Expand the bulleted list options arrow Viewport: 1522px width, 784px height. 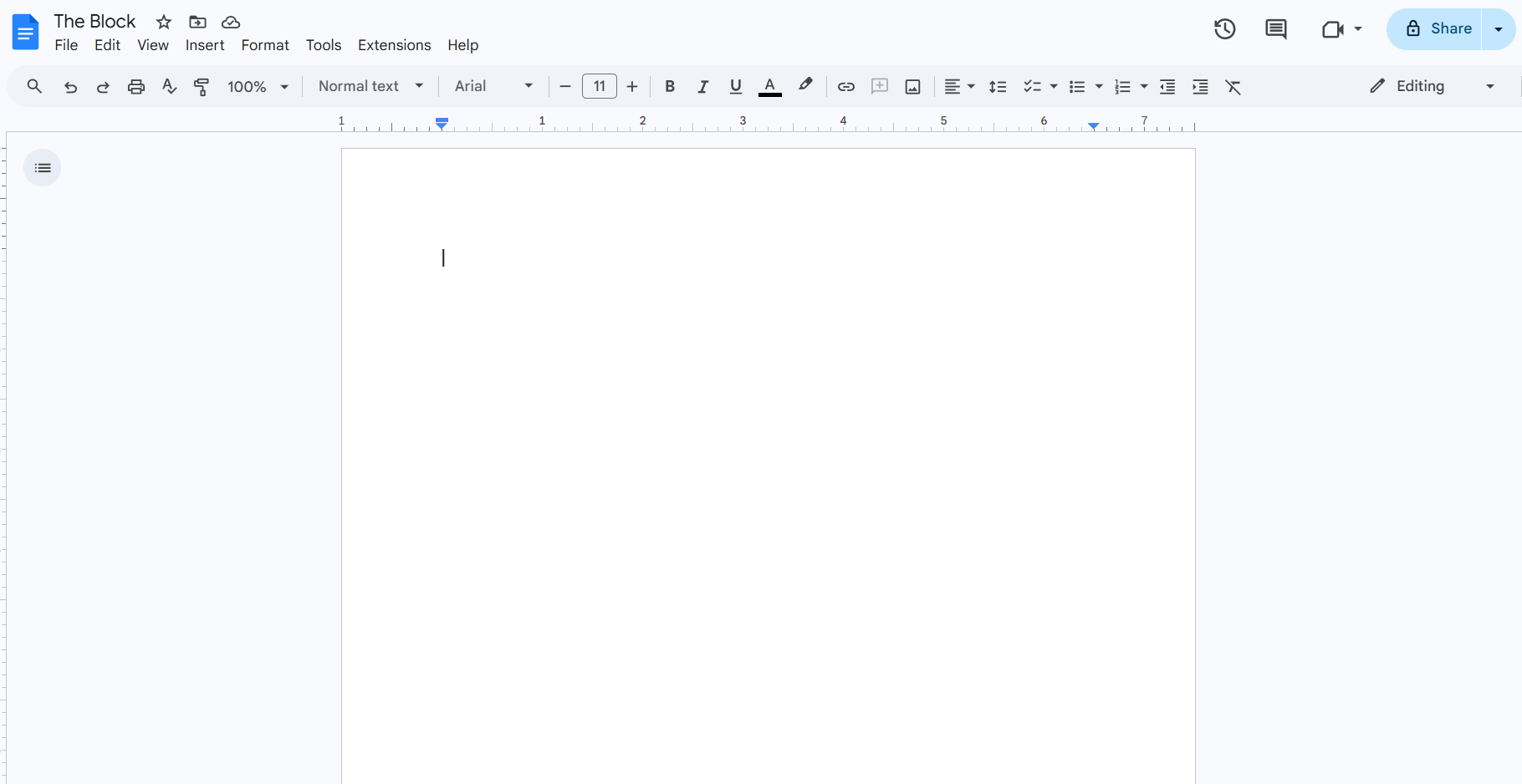click(x=1099, y=87)
